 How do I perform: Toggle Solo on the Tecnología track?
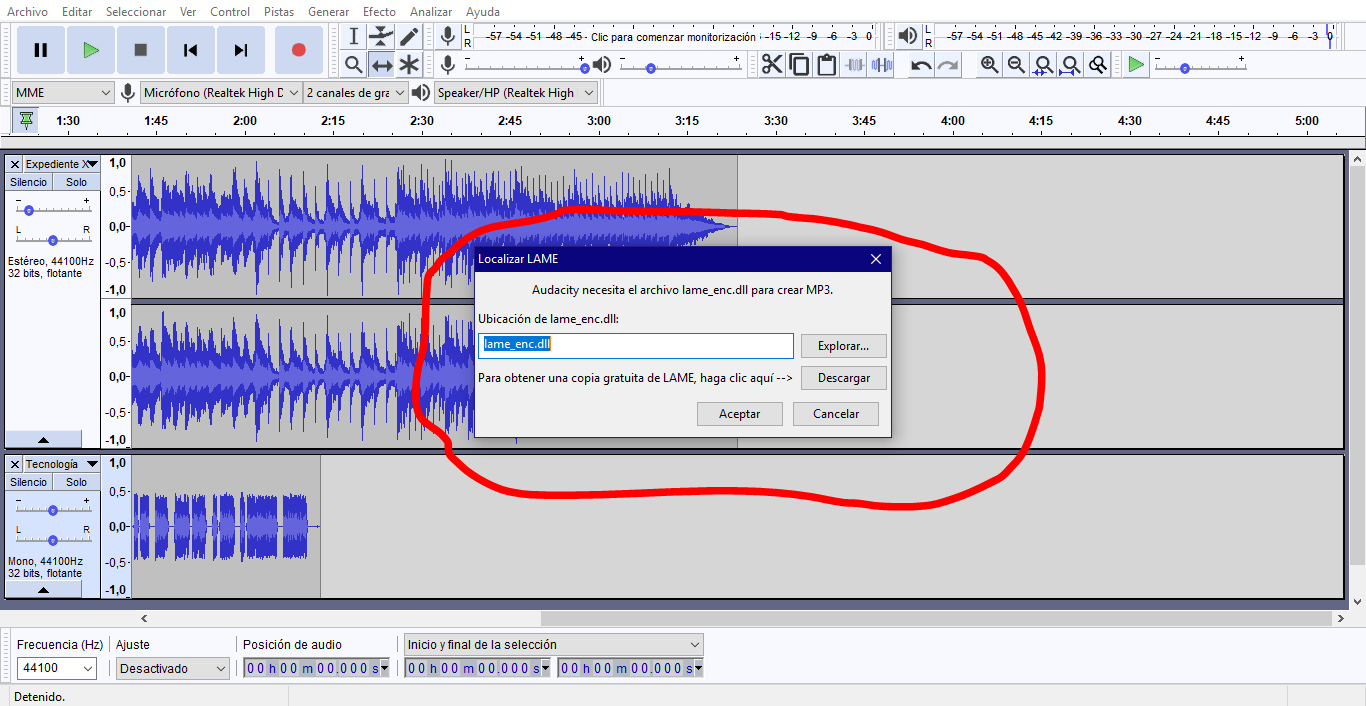pyautogui.click(x=77, y=482)
